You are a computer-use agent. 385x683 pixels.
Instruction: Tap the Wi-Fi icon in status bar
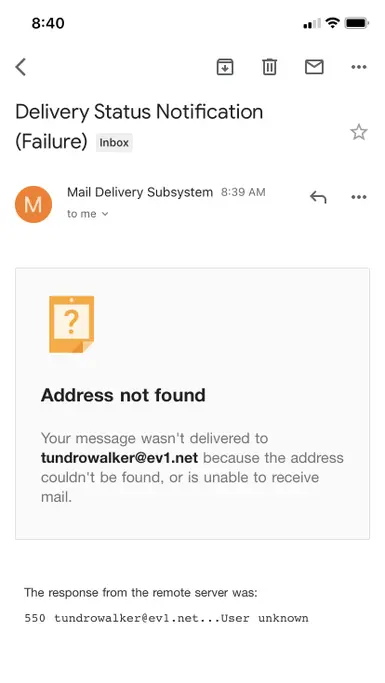[x=333, y=23]
